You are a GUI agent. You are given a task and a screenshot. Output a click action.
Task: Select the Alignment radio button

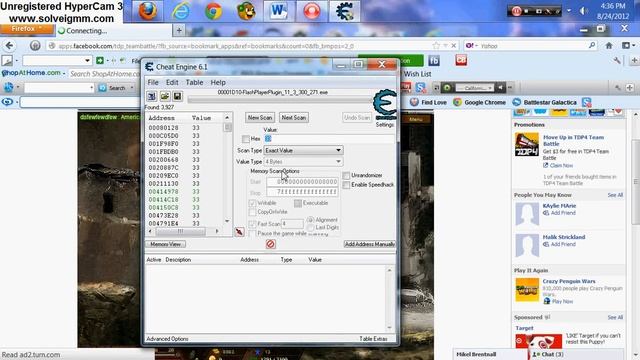pos(311,220)
